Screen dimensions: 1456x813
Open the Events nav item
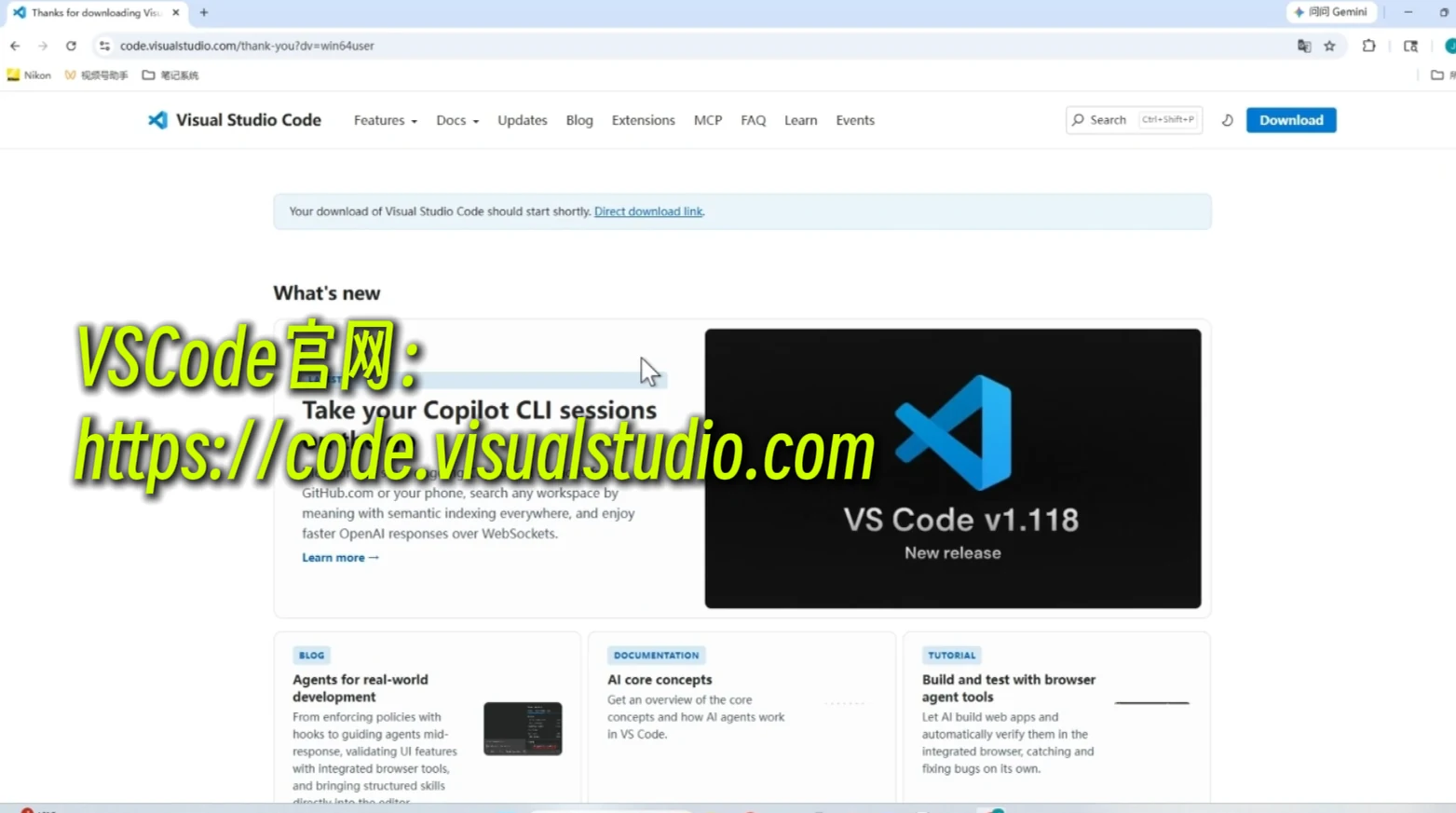coord(855,120)
